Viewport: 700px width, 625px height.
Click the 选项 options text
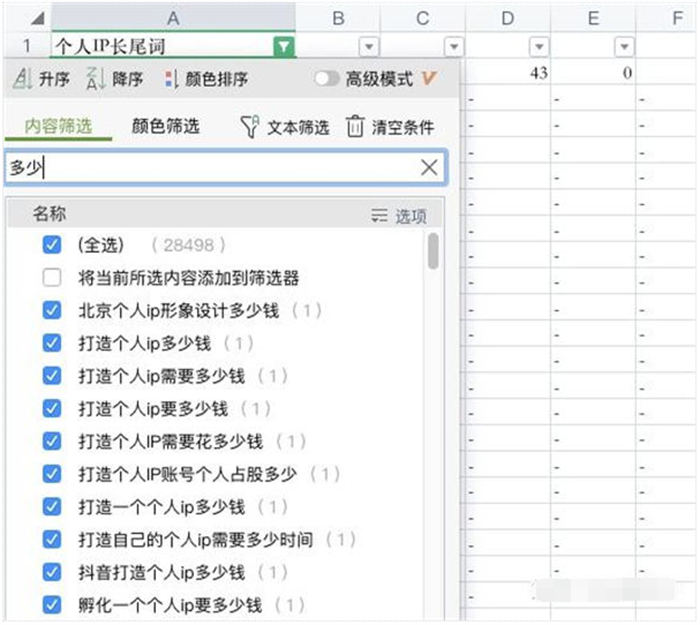[x=411, y=216]
